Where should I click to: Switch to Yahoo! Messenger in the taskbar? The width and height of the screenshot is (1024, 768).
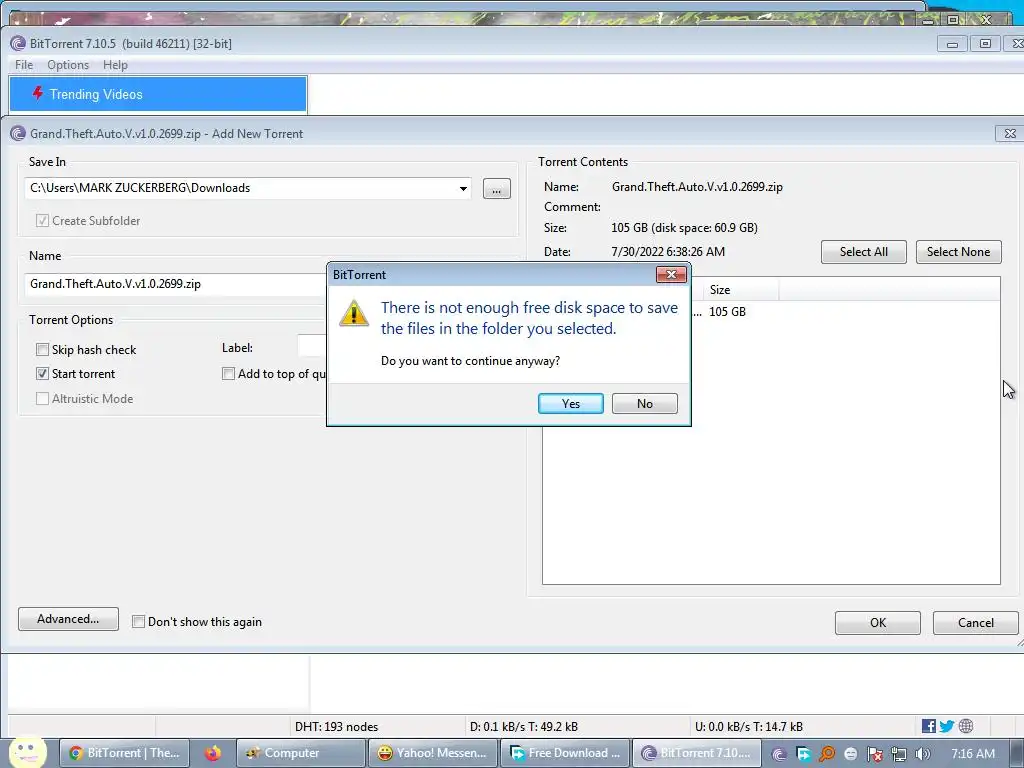432,753
